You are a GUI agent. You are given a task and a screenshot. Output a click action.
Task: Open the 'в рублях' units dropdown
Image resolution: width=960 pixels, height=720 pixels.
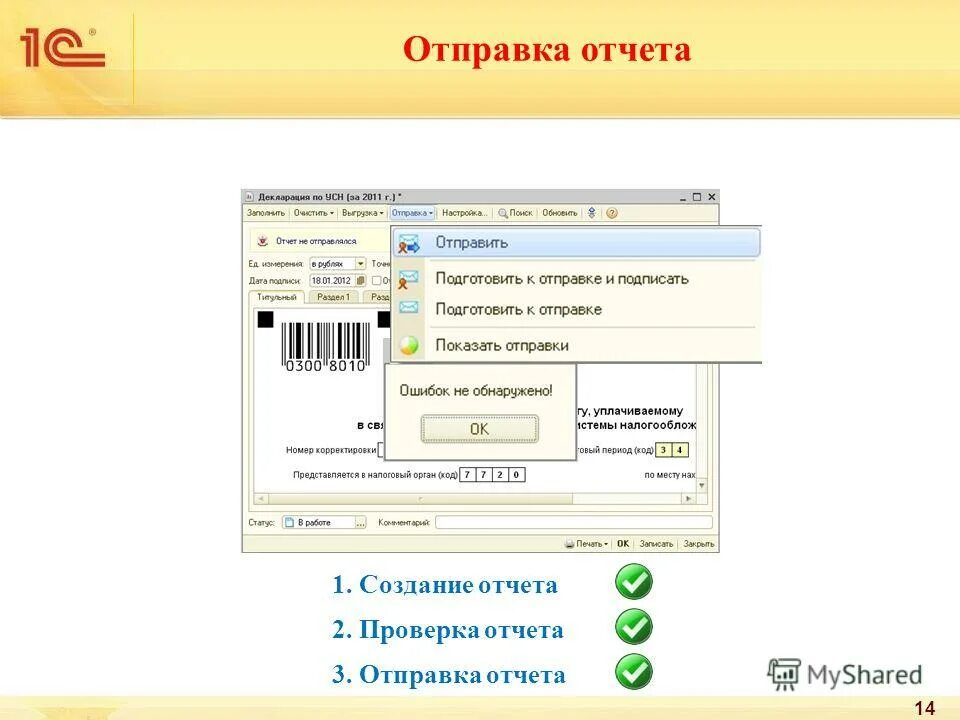point(360,263)
